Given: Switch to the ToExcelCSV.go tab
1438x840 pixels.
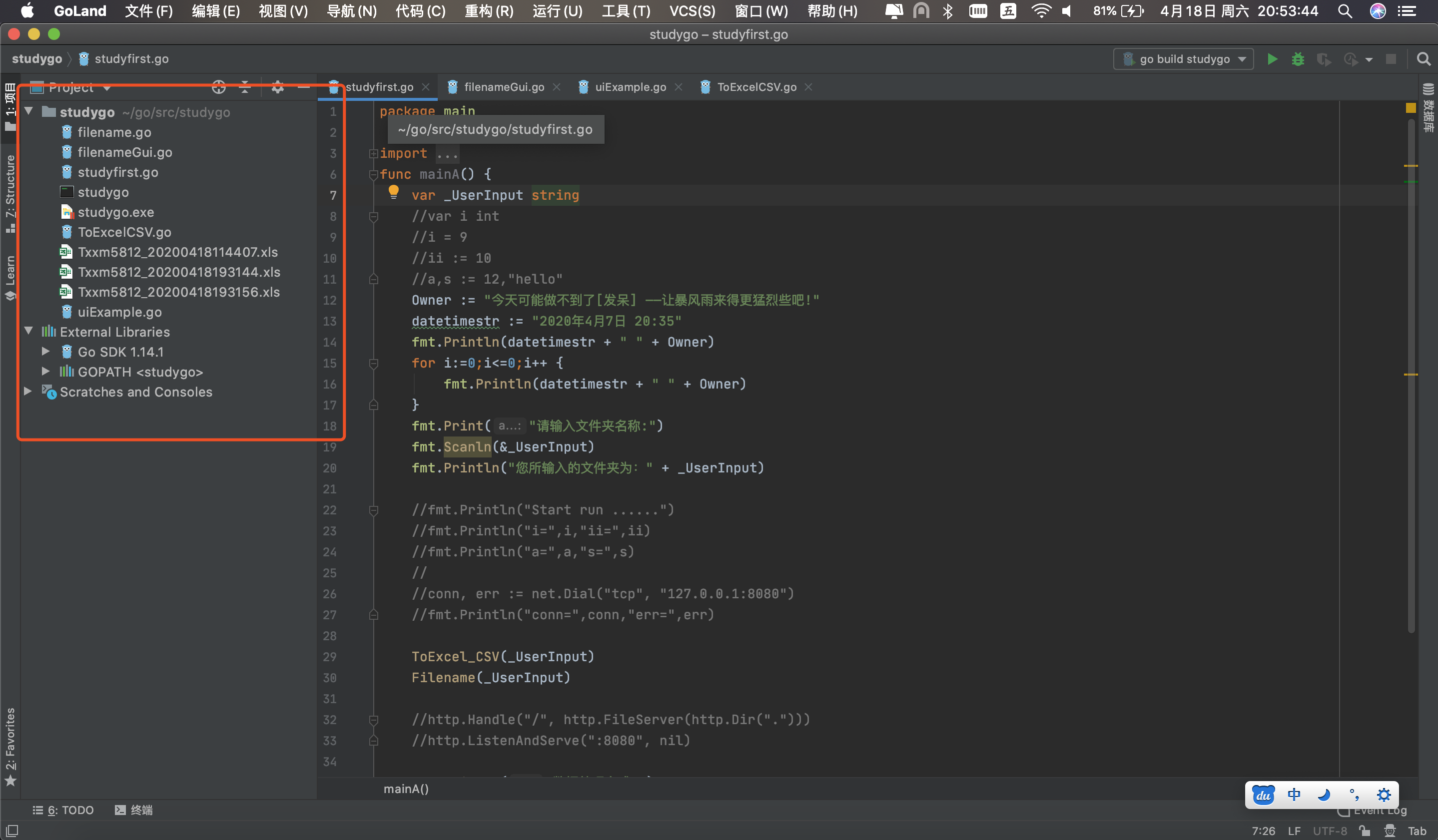Looking at the screenshot, I should pyautogui.click(x=756, y=87).
